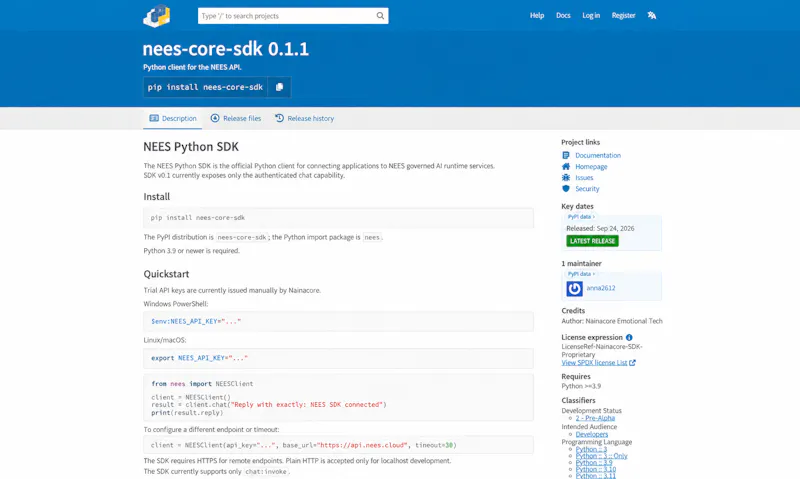Click the anna2612 maintainer avatar
Screen dimensions: 800x479
pos(574,288)
